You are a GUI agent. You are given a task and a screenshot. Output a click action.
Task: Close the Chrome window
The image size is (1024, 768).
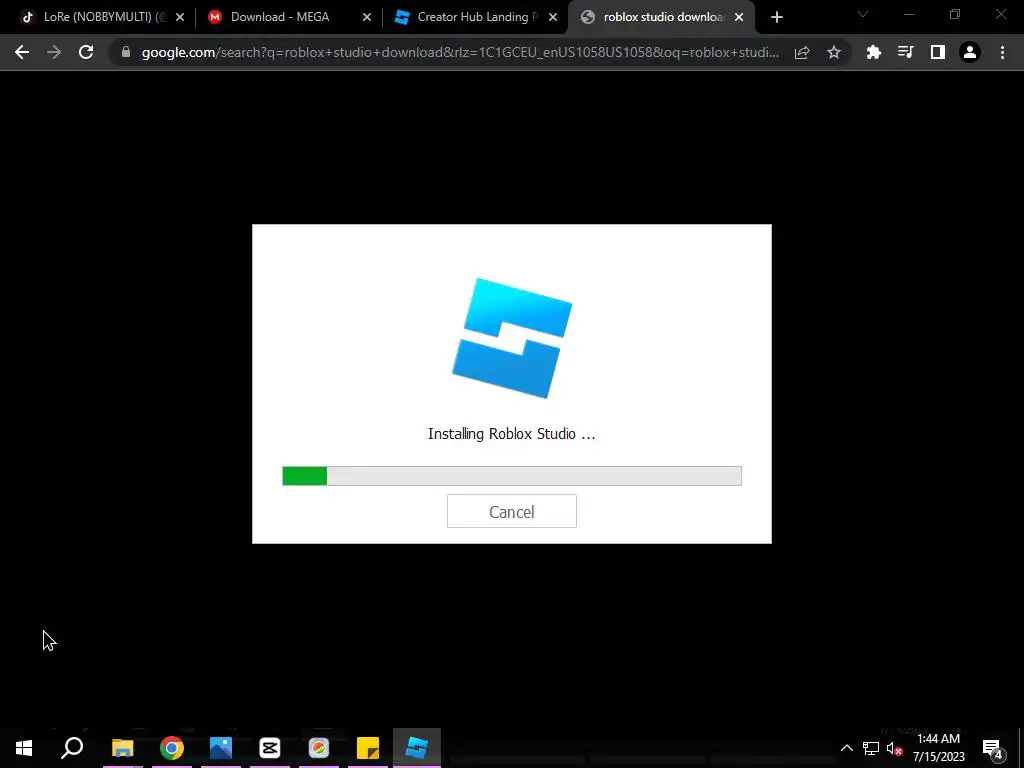tap(1000, 14)
